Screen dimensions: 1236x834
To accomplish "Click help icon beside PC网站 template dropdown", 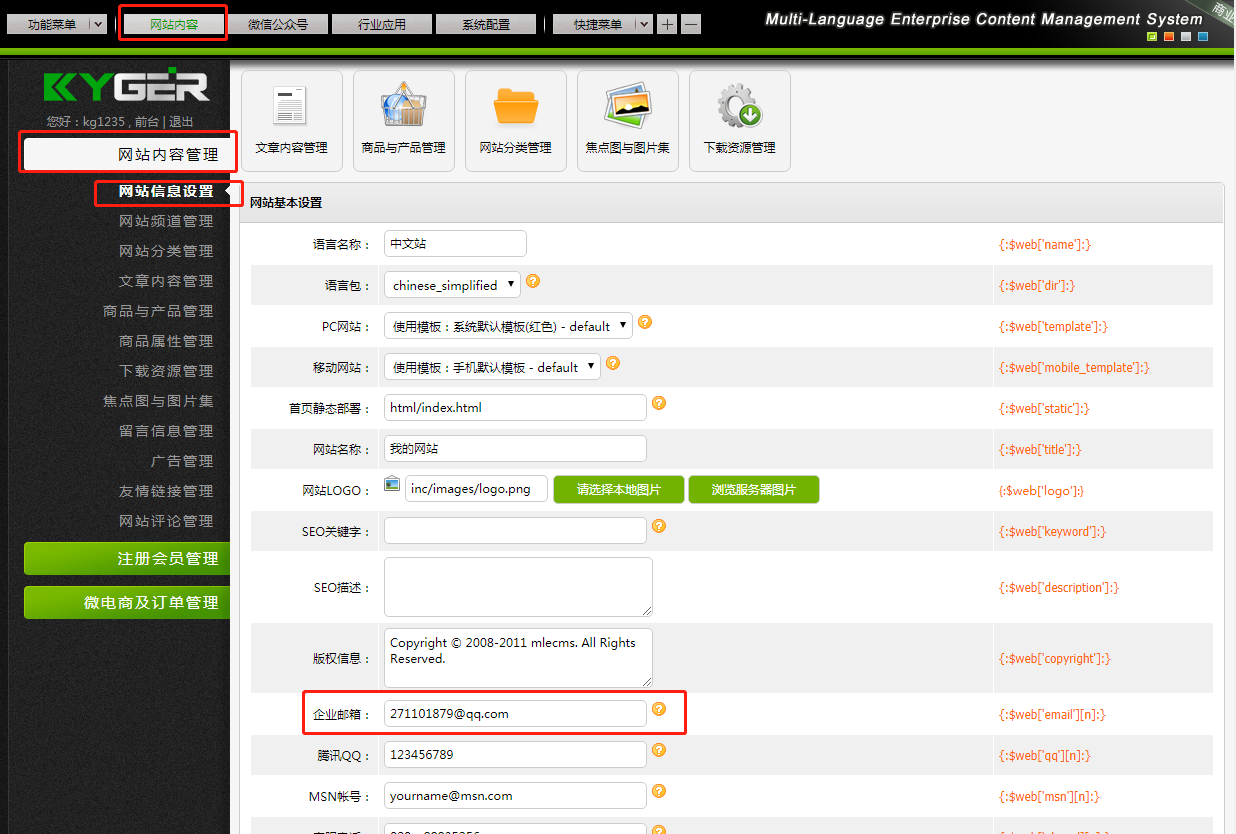I will [x=645, y=322].
